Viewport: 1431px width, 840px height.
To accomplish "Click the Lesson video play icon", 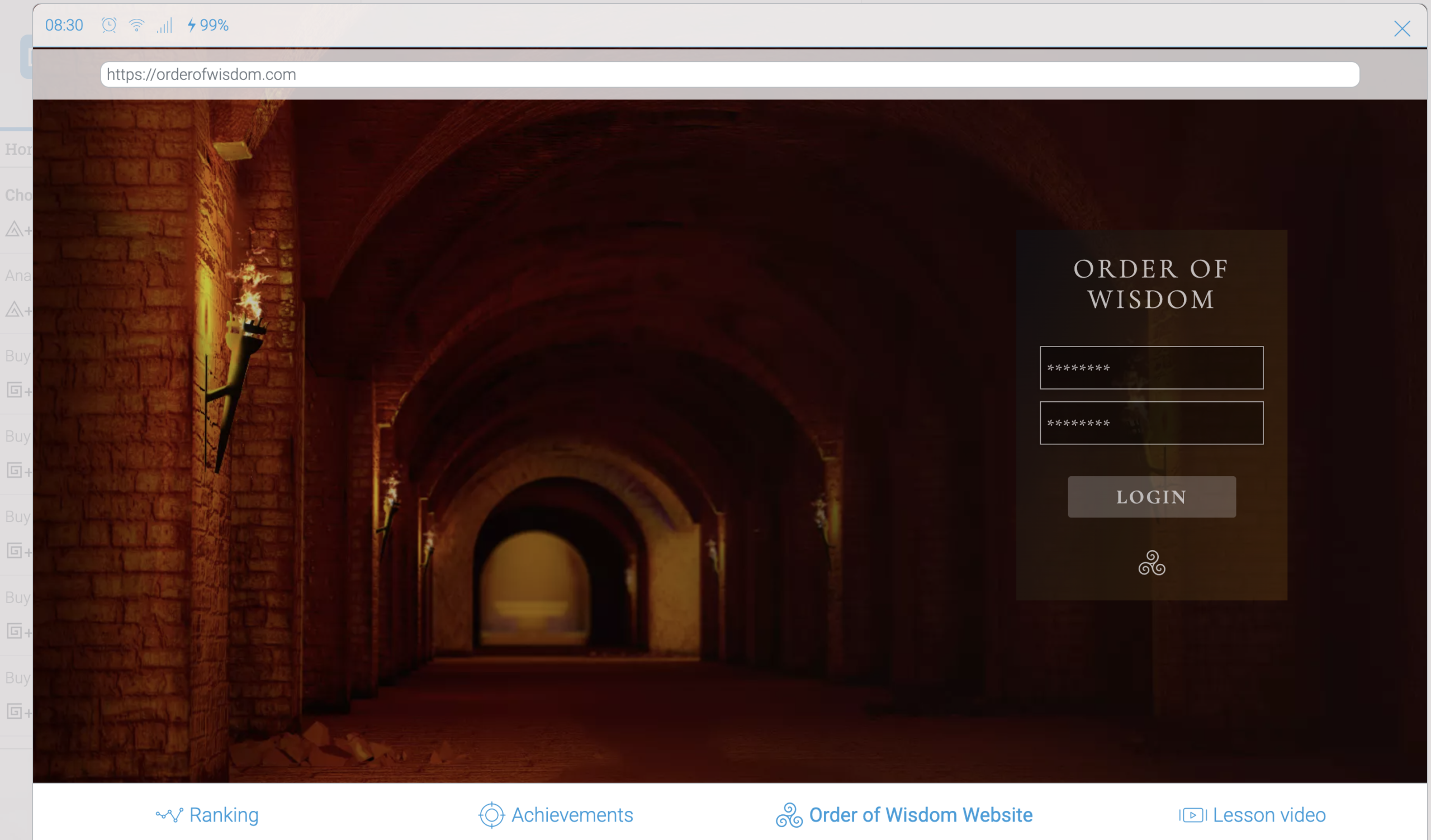I will coord(1192,815).
